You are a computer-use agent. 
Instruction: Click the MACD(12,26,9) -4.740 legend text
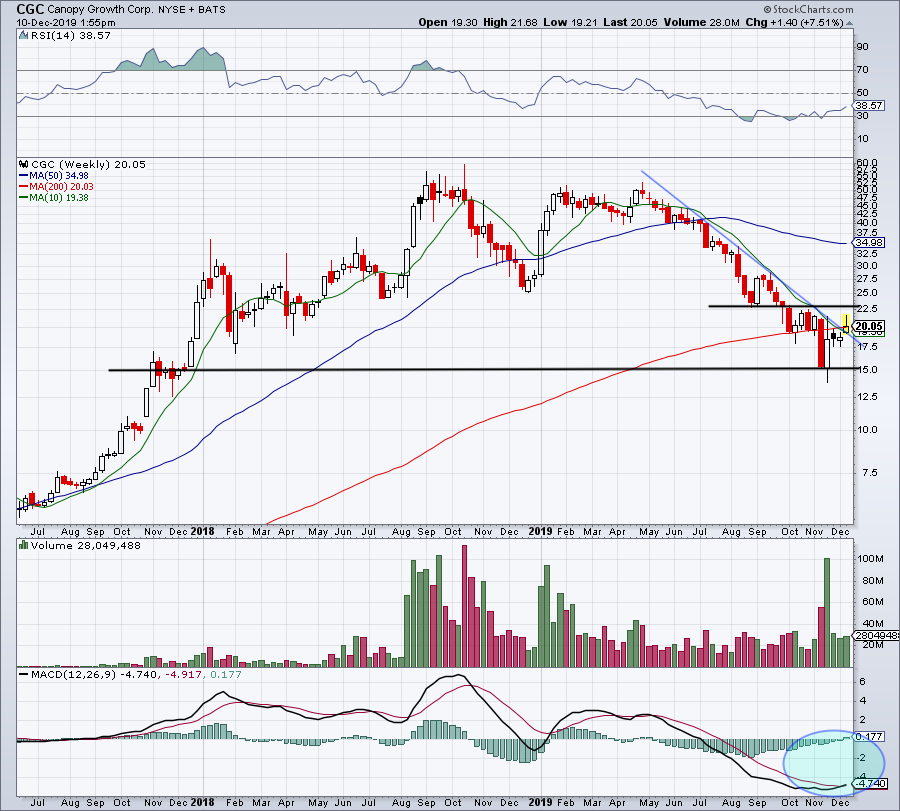(94, 674)
